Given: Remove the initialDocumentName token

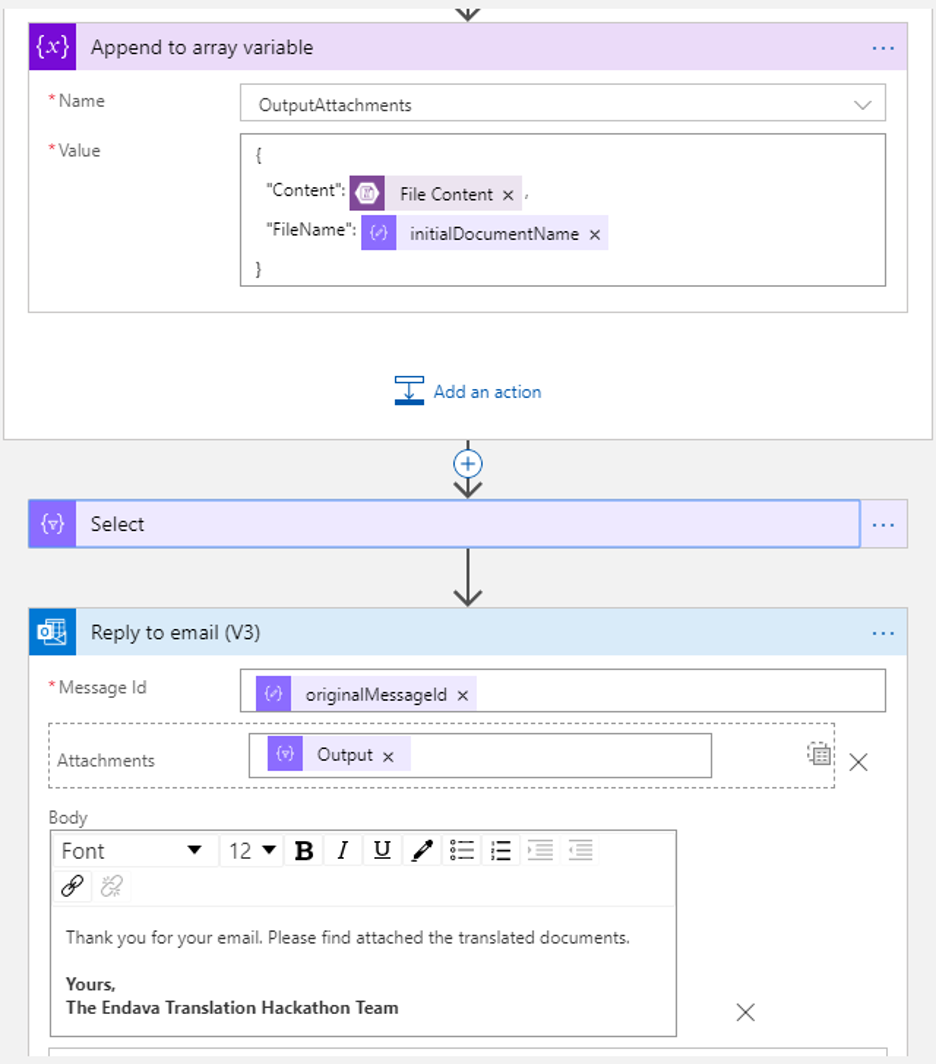Looking at the screenshot, I should [x=595, y=235].
